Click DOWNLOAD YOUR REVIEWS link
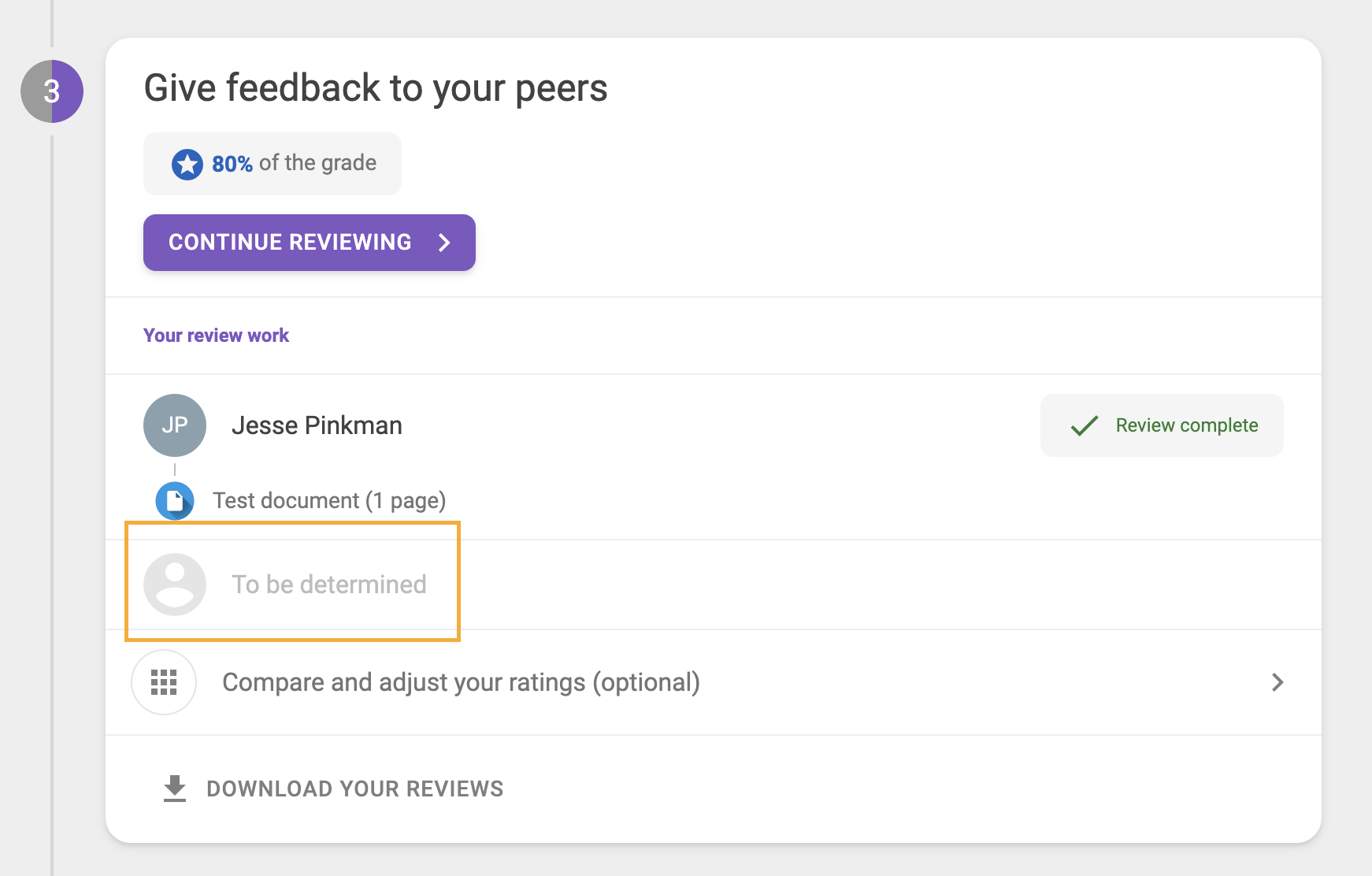 tap(354, 789)
